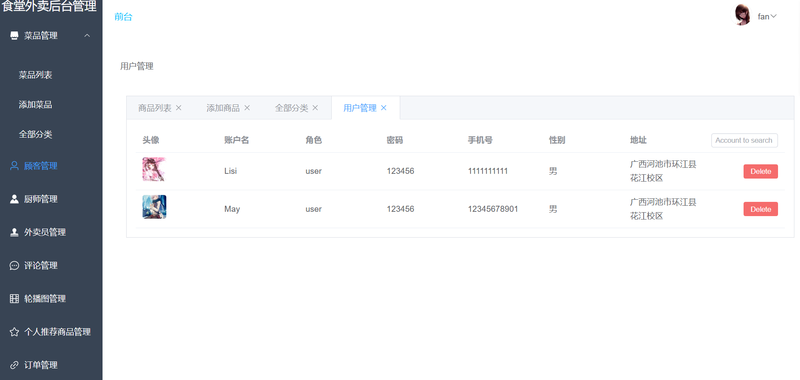Click the 性别 column header
The height and width of the screenshot is (380, 800).
[557, 140]
